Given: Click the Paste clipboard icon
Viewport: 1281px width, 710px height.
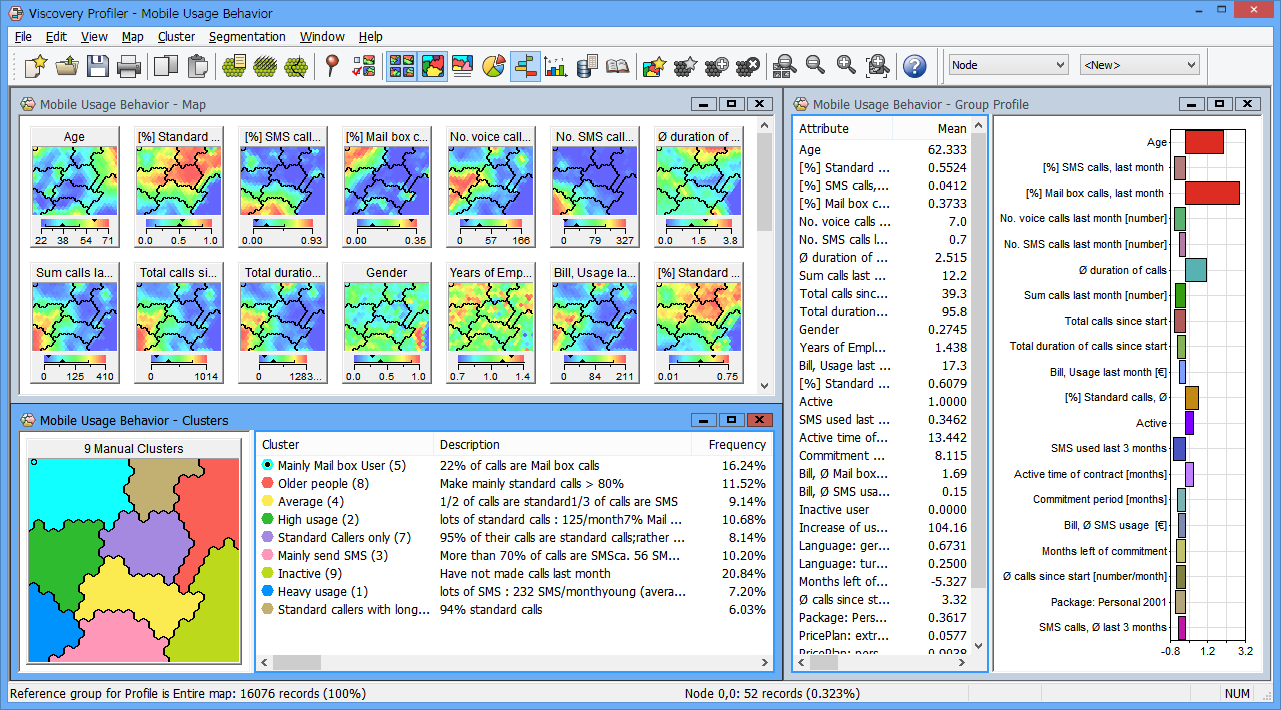Looking at the screenshot, I should tap(198, 66).
